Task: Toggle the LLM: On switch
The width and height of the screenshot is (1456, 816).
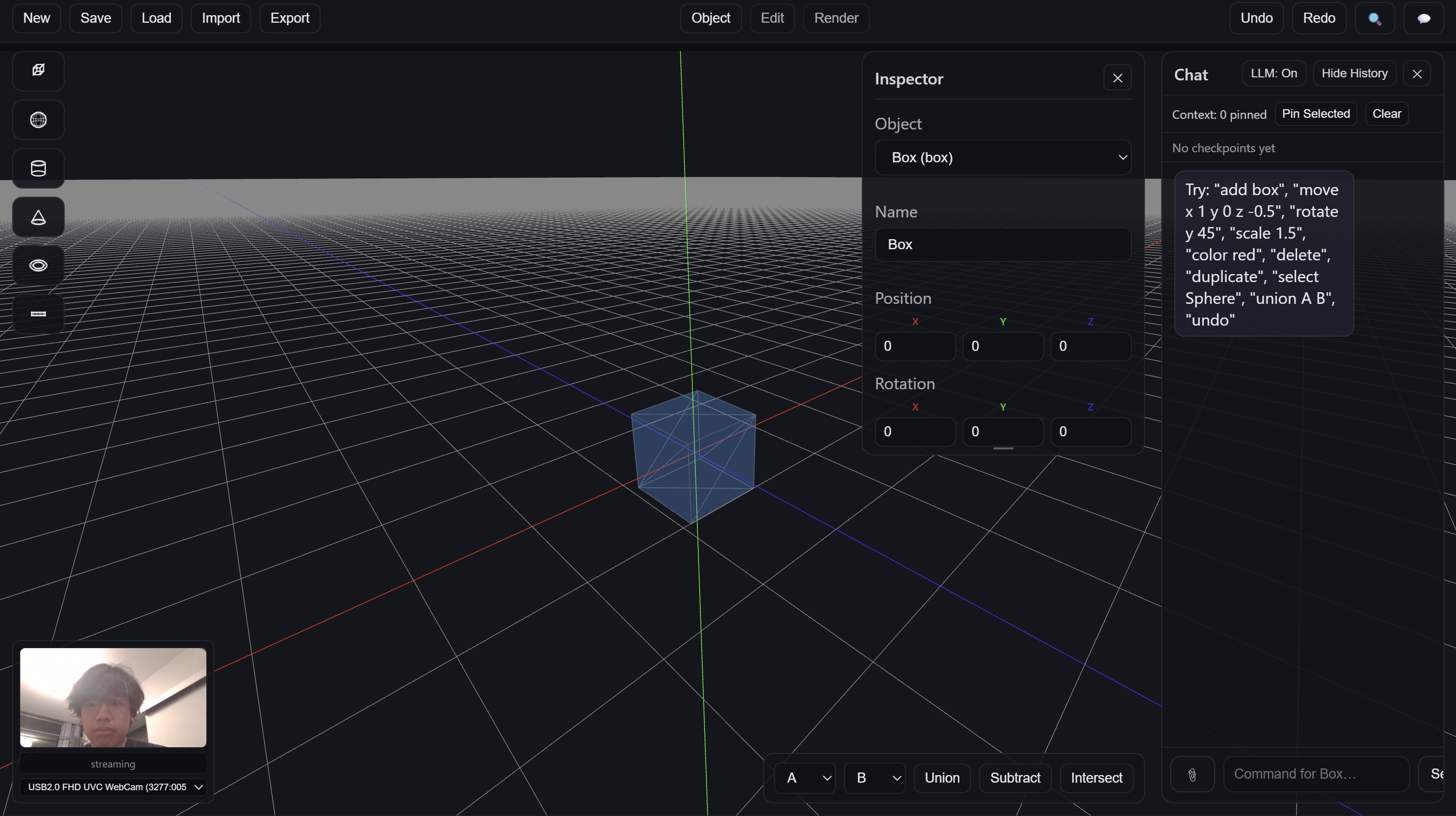Action: click(1273, 73)
